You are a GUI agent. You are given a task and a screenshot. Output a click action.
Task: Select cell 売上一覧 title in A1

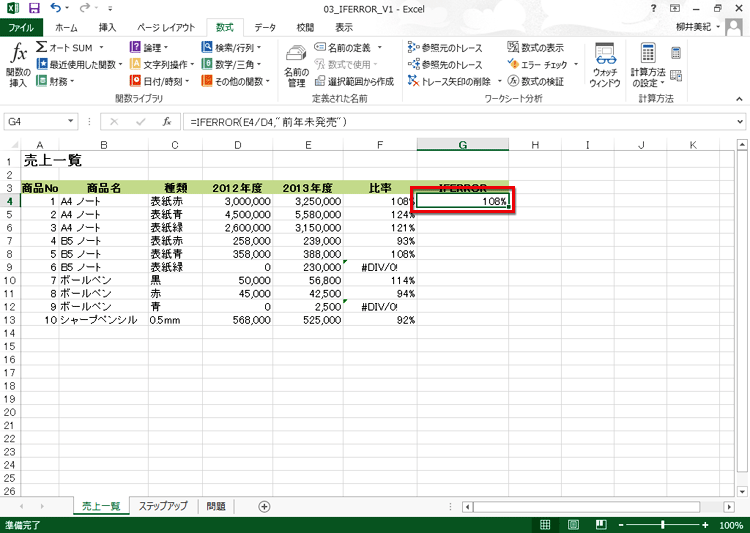pyautogui.click(x=53, y=160)
